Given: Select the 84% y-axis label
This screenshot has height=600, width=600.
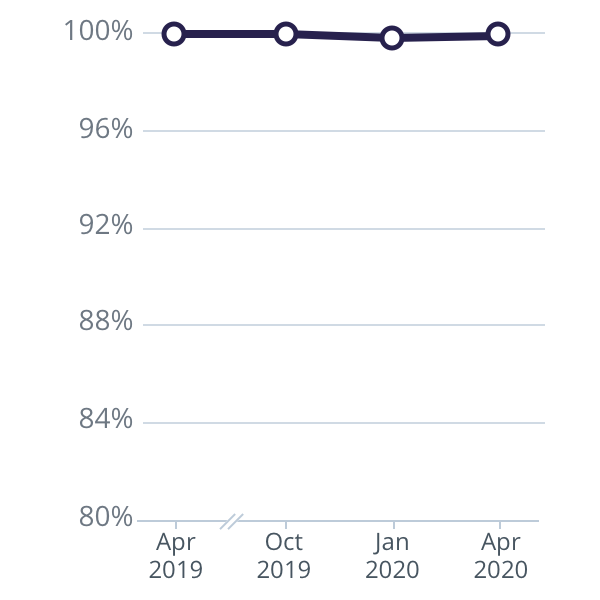Looking at the screenshot, I should [105, 420].
